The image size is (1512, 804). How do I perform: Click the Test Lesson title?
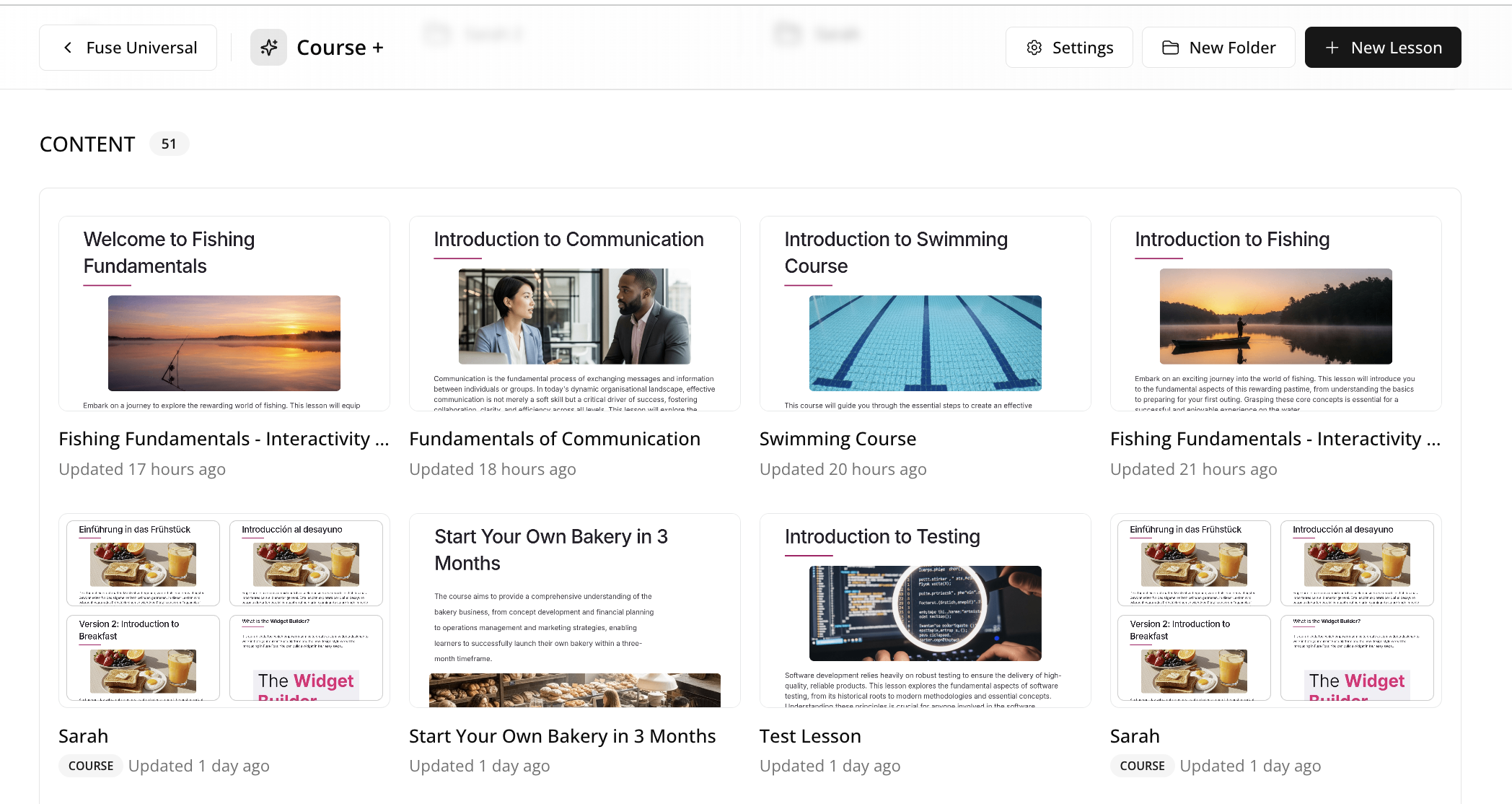point(810,736)
